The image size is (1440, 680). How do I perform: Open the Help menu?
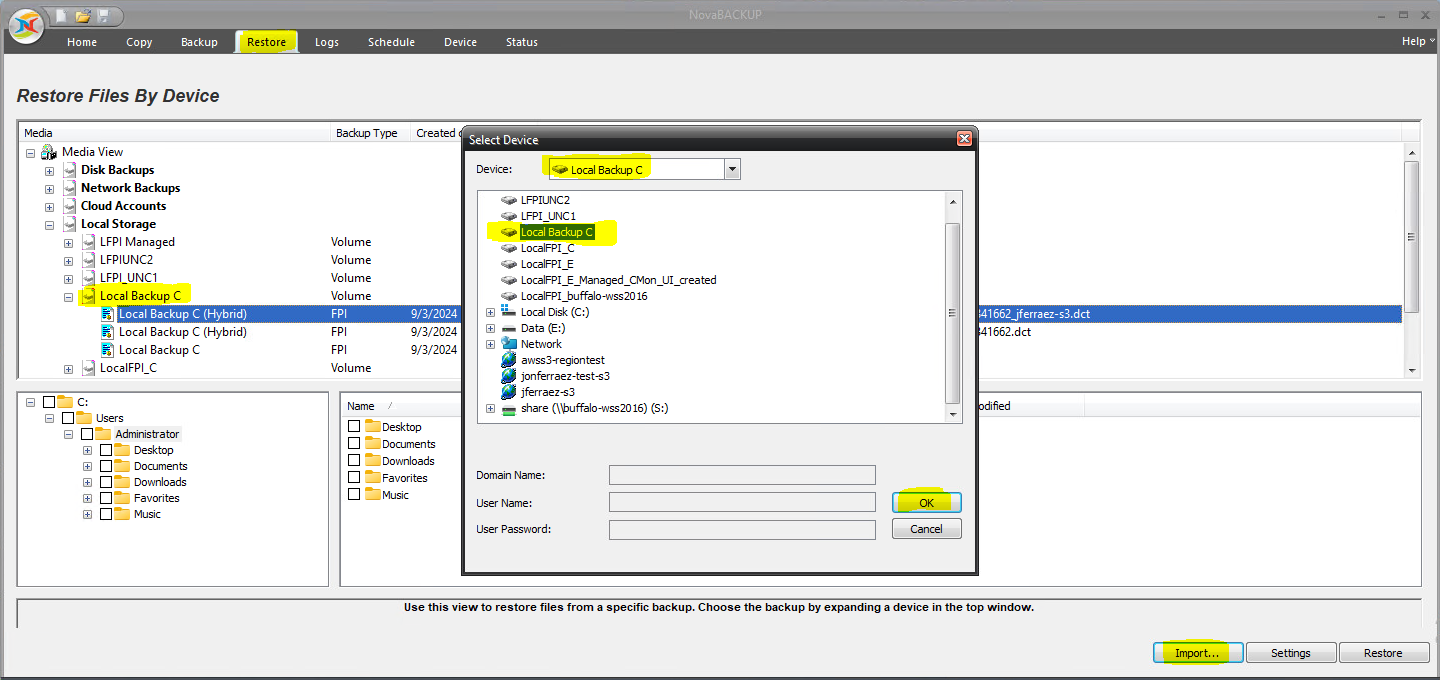(1418, 41)
